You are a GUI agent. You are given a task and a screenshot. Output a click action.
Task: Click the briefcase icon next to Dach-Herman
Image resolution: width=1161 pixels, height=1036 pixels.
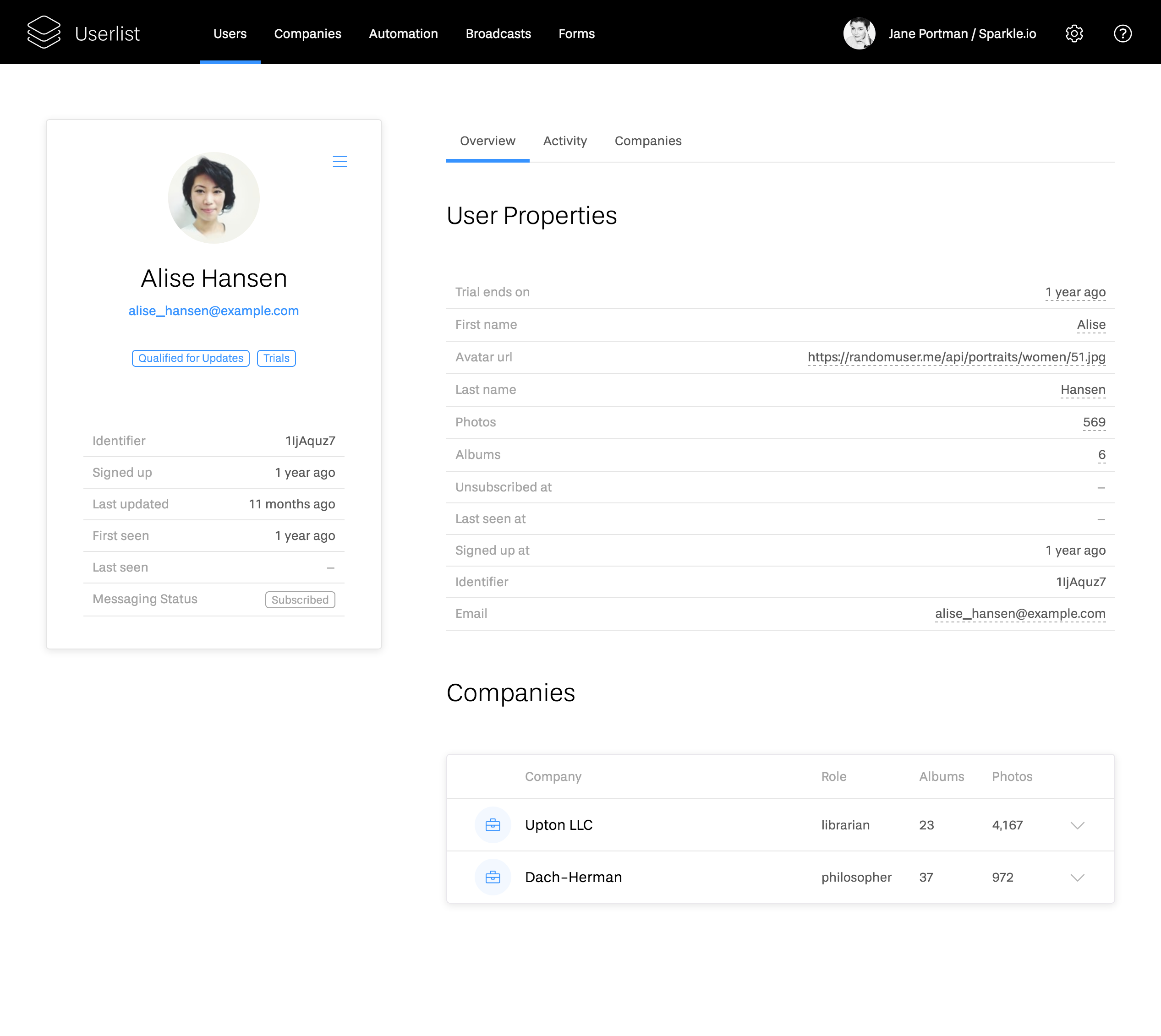coord(492,877)
